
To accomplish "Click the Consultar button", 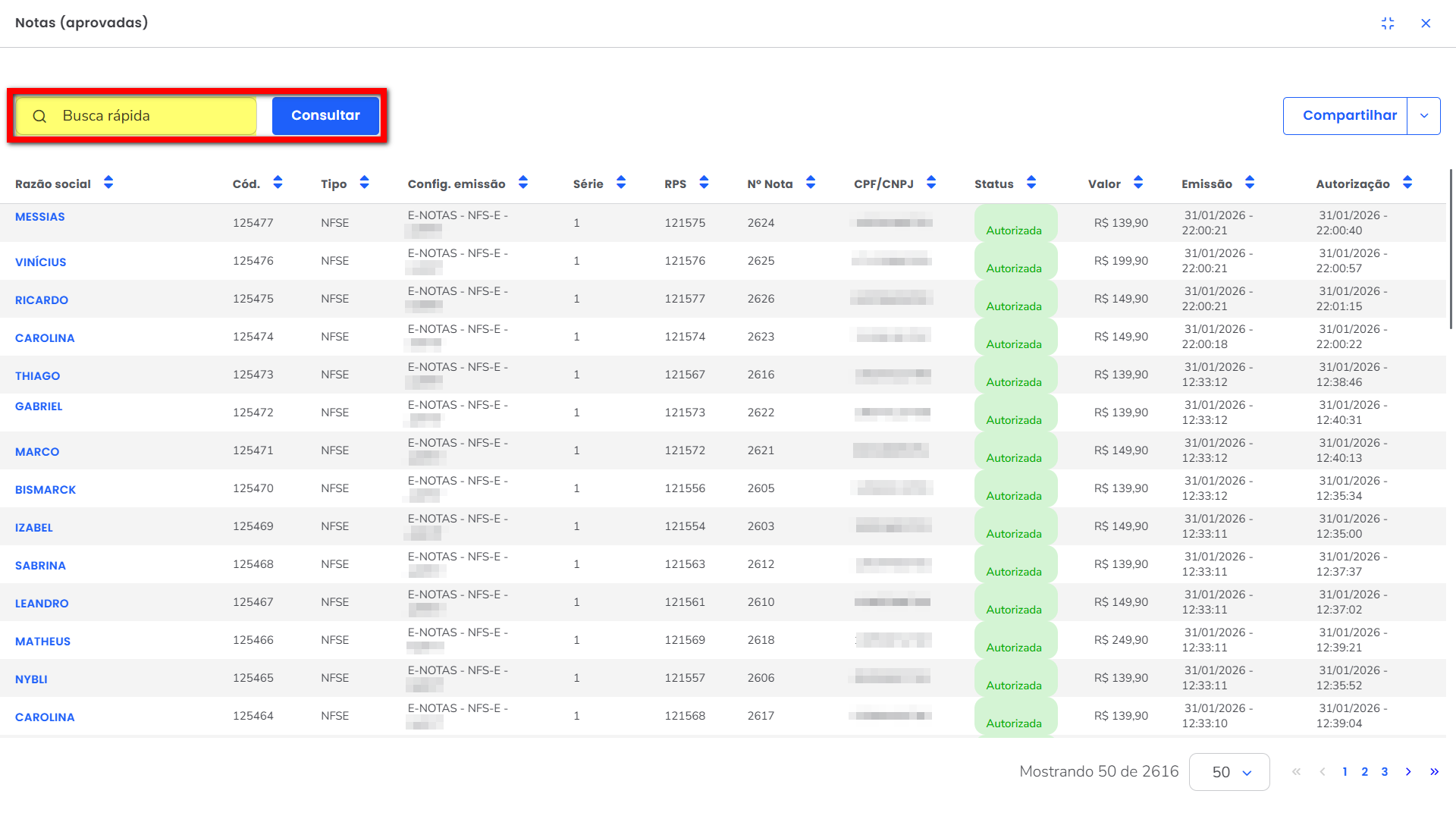I will point(325,116).
